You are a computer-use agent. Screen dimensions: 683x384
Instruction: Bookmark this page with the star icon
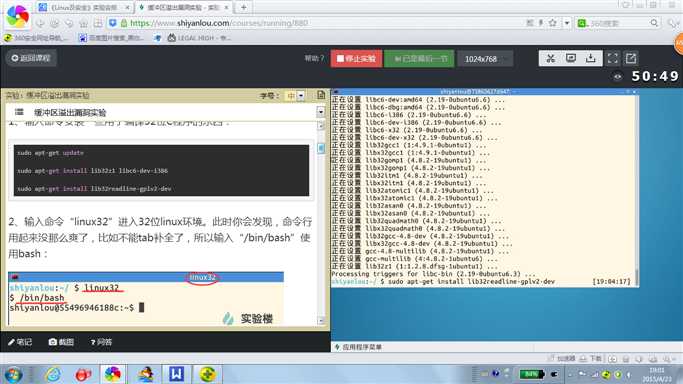click(552, 23)
